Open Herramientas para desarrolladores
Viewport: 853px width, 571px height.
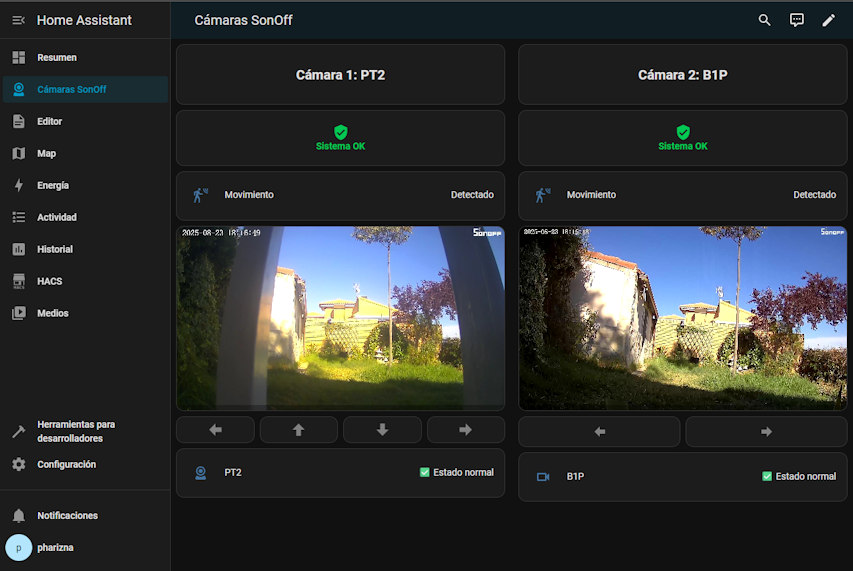click(85, 431)
